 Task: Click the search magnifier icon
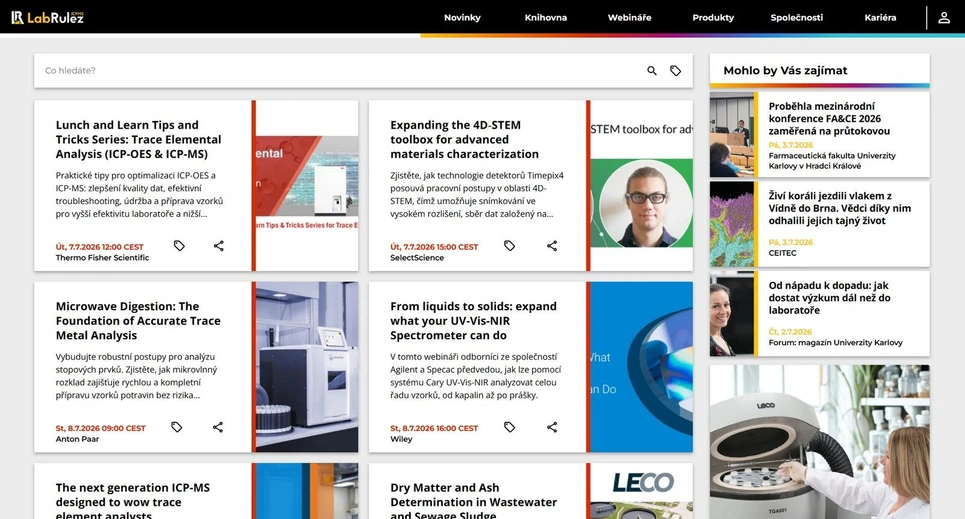point(652,71)
